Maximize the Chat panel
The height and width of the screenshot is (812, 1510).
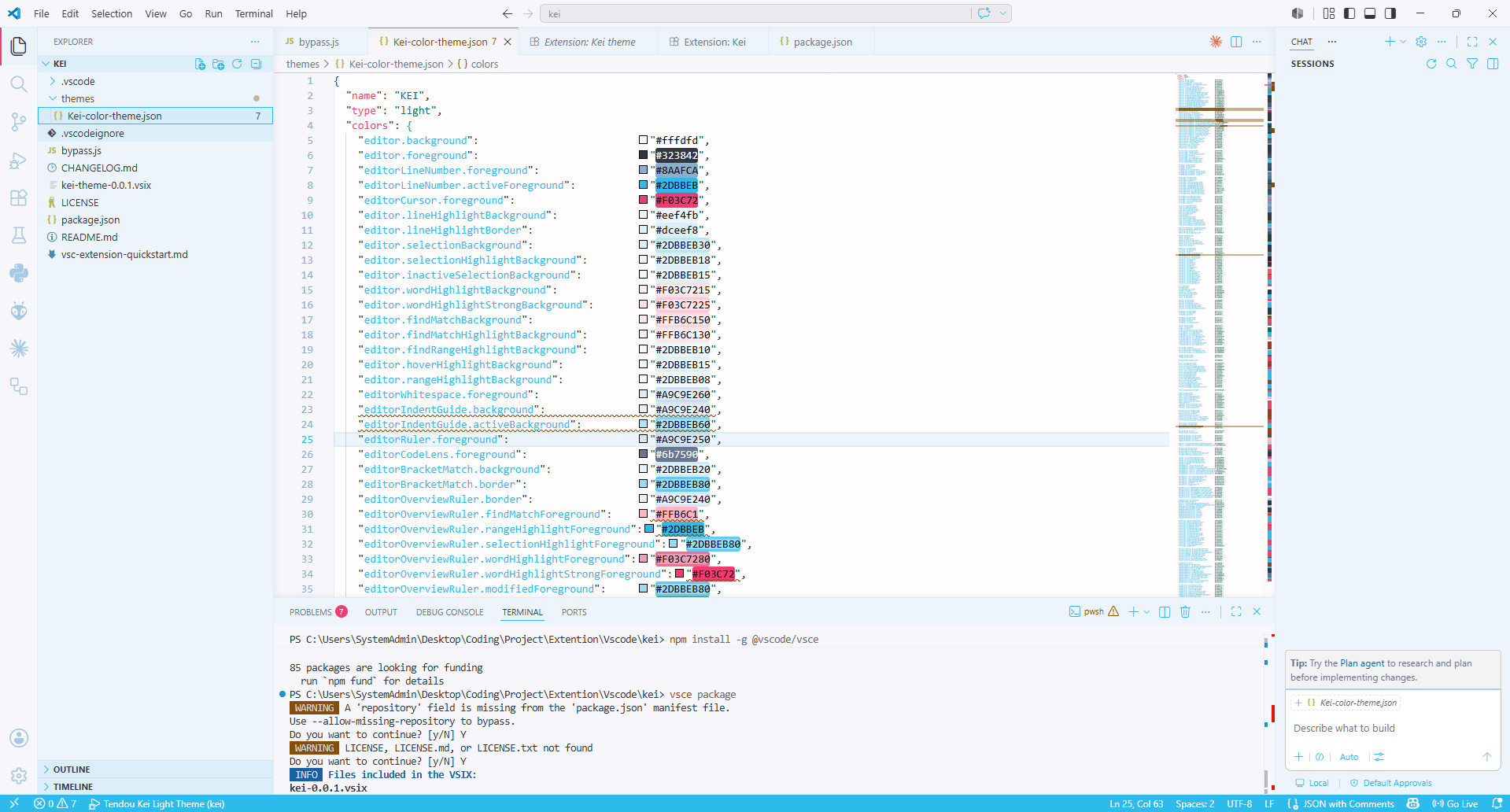[x=1472, y=42]
